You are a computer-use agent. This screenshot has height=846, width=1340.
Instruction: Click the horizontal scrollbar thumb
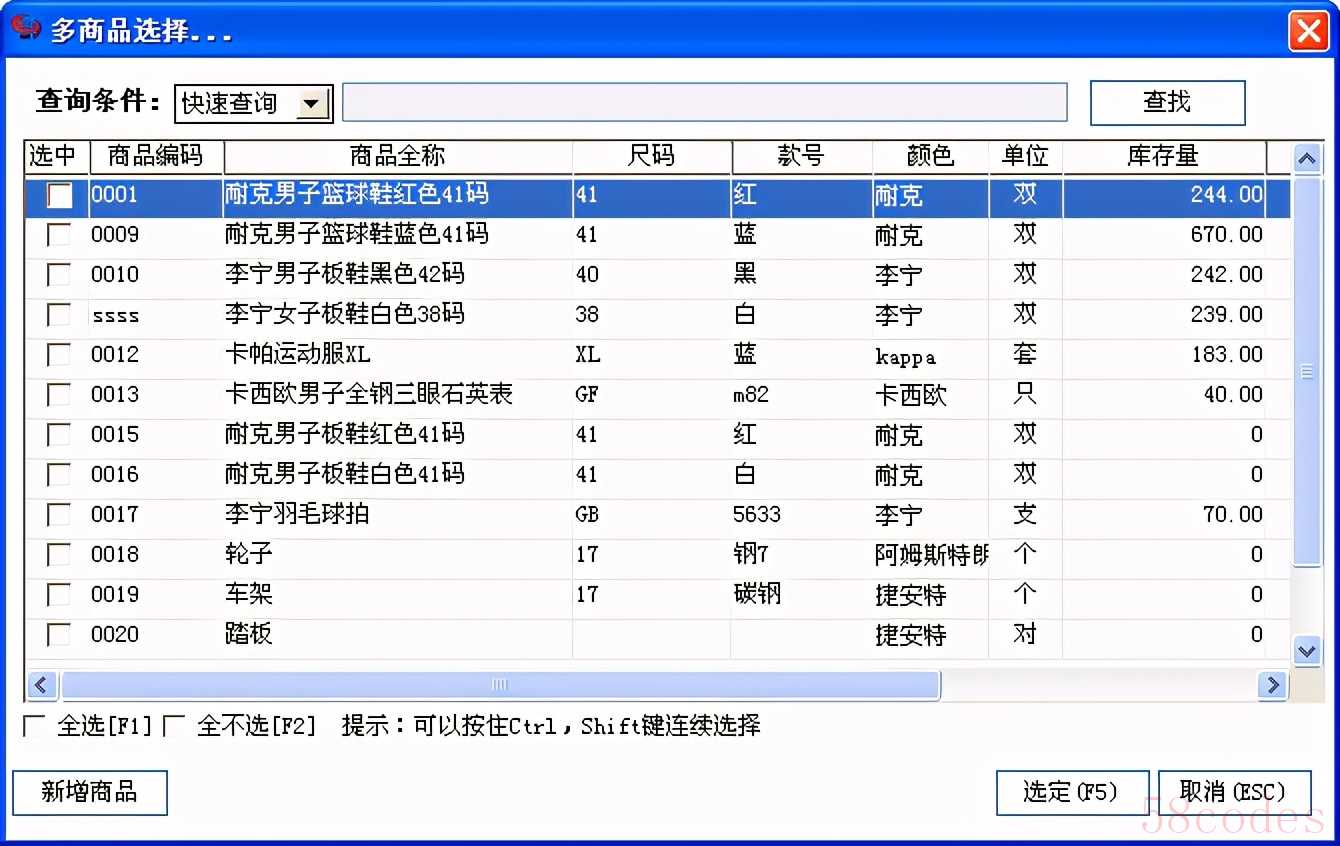(500, 685)
